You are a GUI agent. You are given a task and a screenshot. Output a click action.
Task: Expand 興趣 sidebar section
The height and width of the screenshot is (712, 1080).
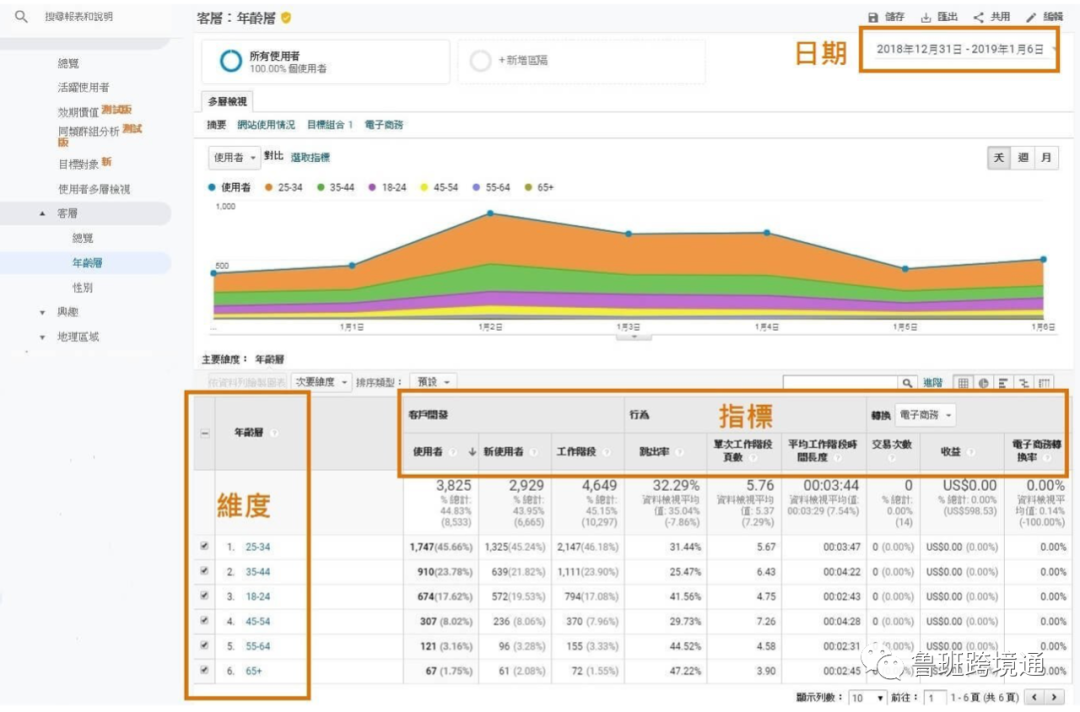pyautogui.click(x=42, y=313)
